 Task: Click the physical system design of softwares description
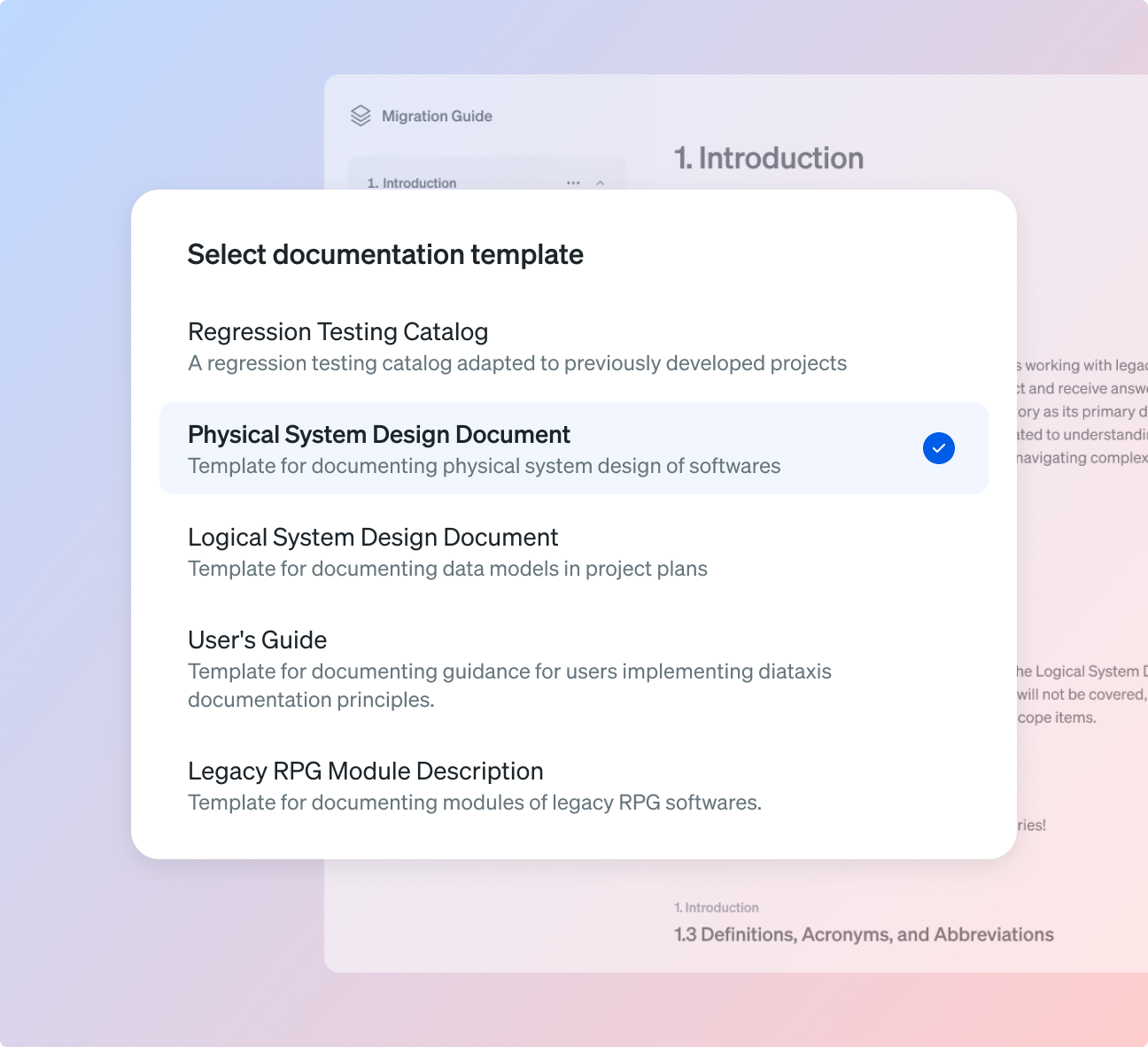[484, 467]
